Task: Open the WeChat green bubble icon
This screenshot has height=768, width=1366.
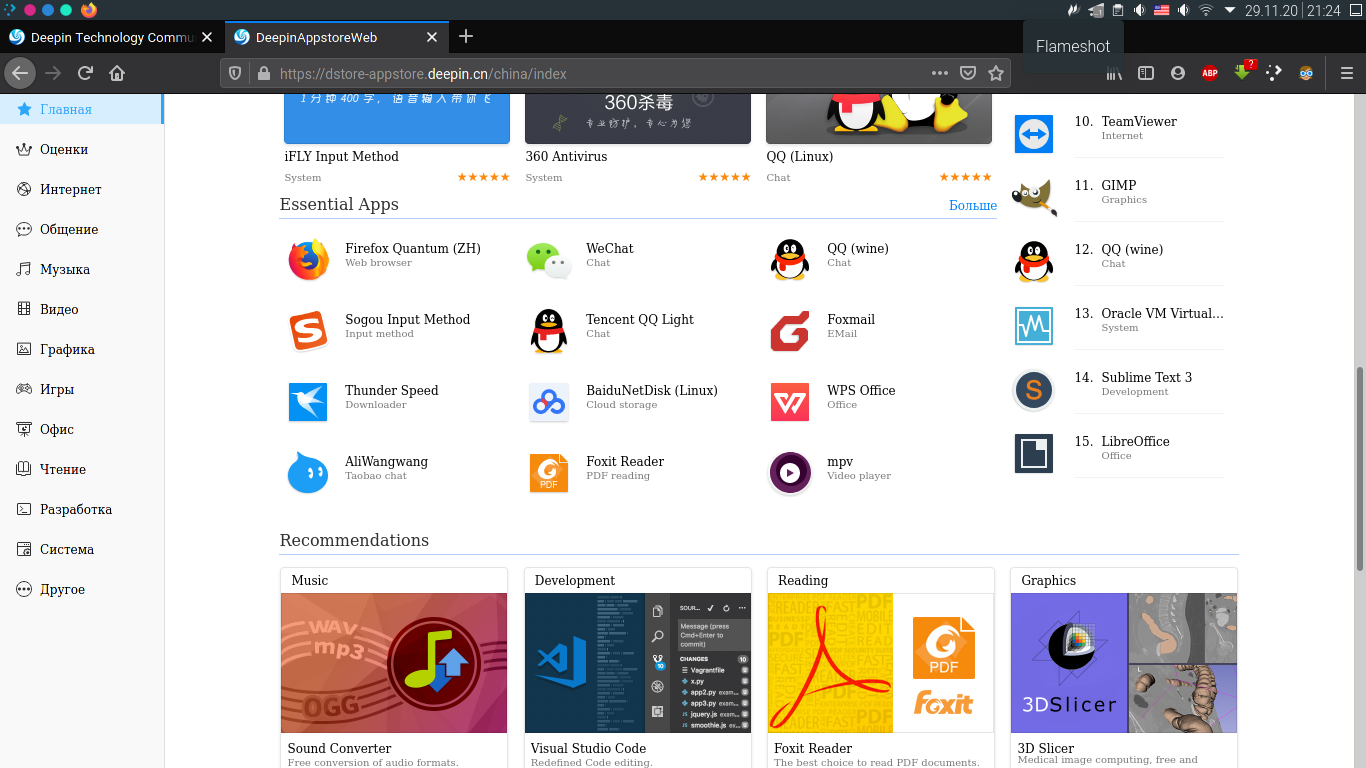Action: coord(549,260)
